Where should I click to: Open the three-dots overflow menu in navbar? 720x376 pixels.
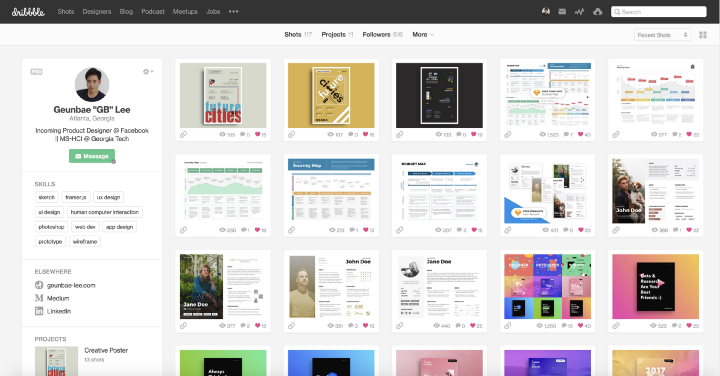click(233, 11)
